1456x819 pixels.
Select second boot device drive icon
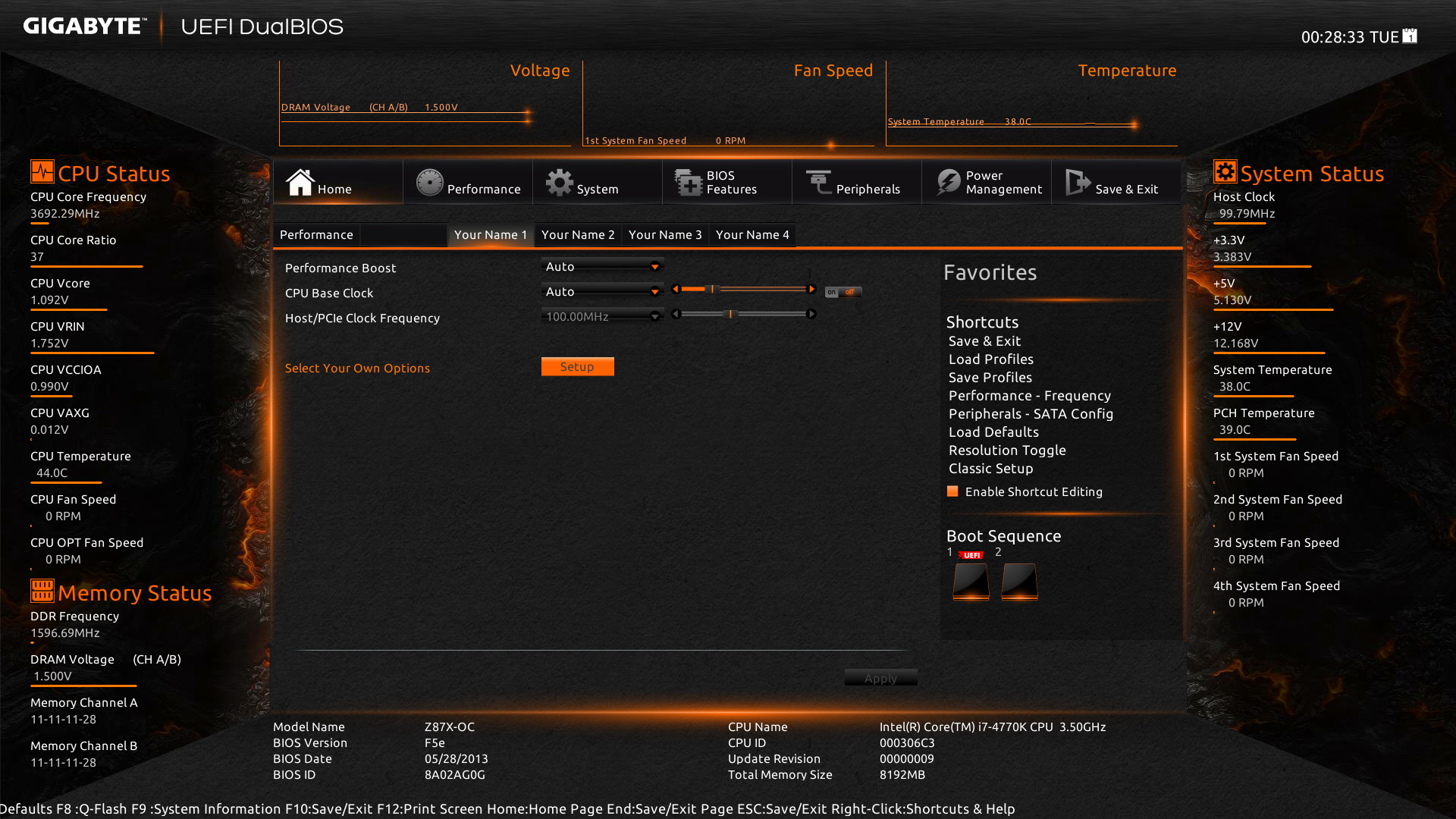pyautogui.click(x=1019, y=582)
